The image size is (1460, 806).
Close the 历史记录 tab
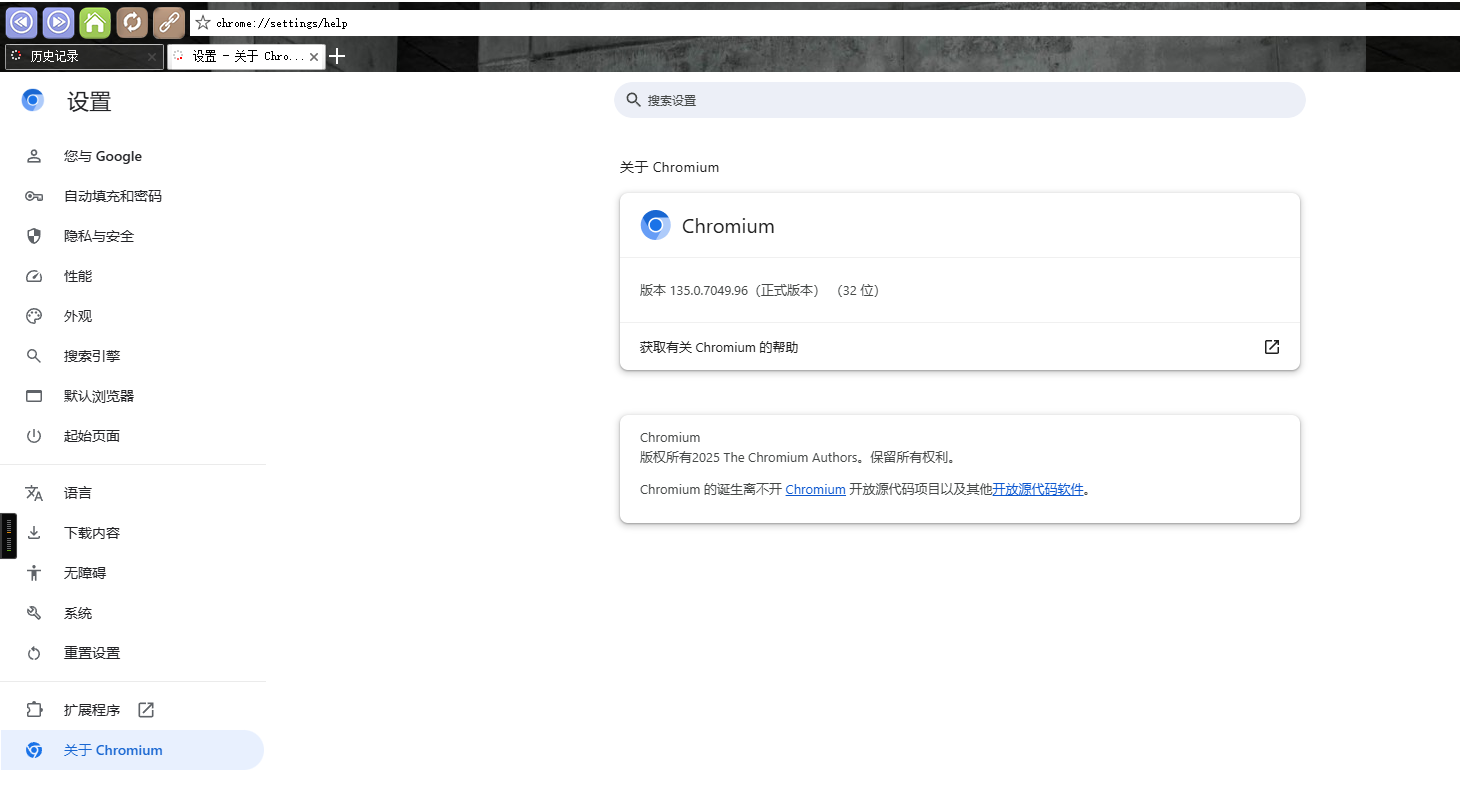(152, 57)
